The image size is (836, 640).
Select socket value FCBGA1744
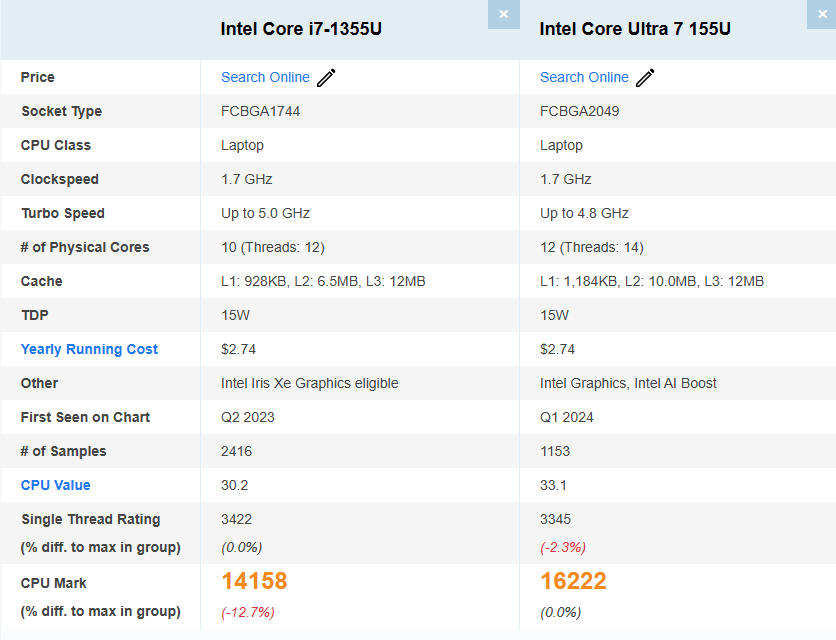[260, 111]
